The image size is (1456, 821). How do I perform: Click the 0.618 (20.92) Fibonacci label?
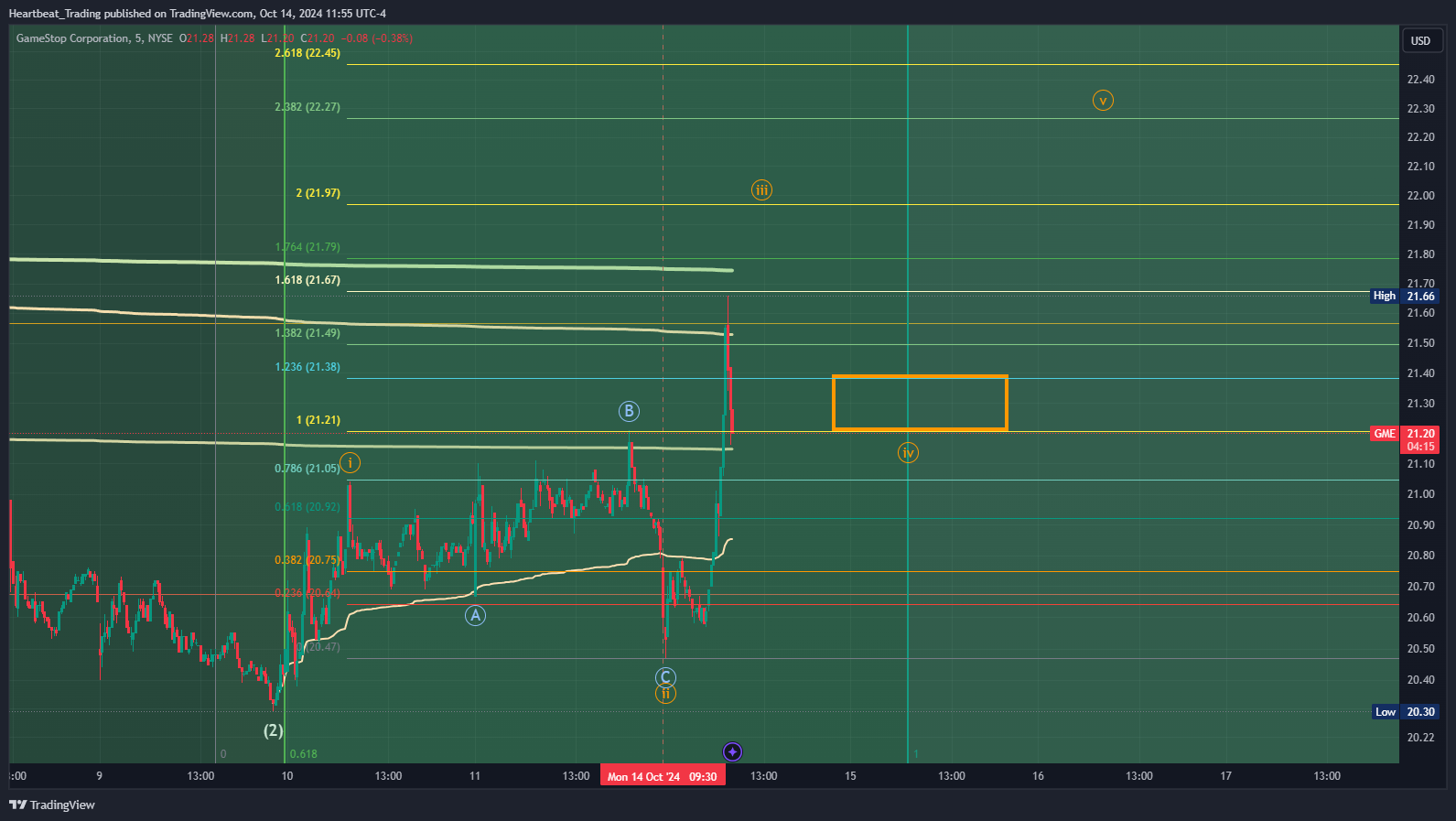[x=307, y=507]
